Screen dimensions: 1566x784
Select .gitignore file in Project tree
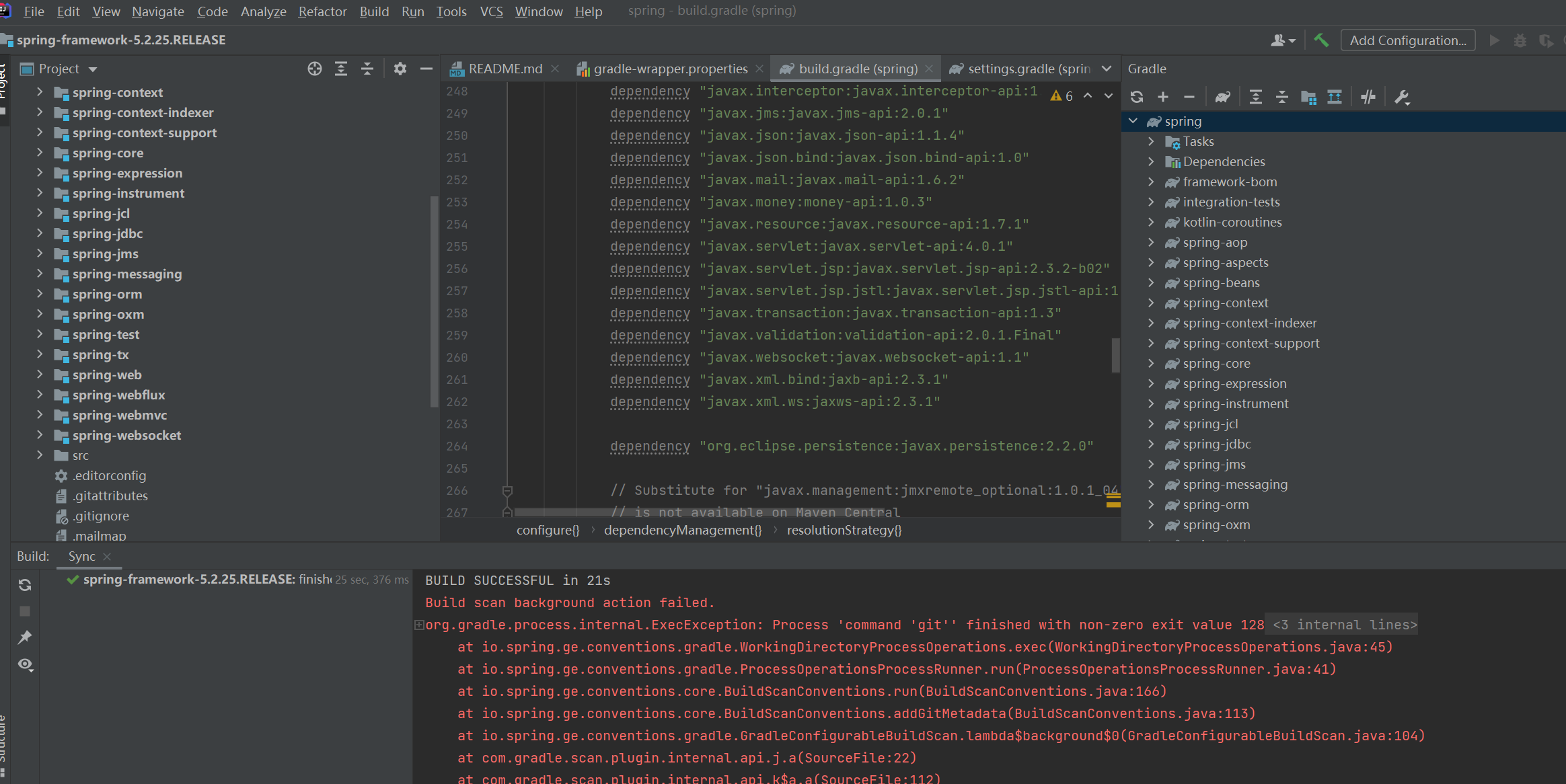[x=101, y=516]
